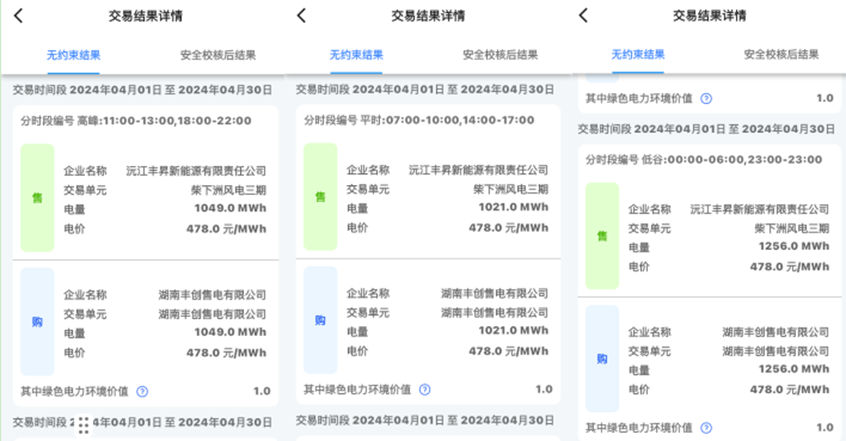Image resolution: width=846 pixels, height=441 pixels.
Task: Switch to 安全校核后结果 tab in right screen
Action: (x=782, y=55)
